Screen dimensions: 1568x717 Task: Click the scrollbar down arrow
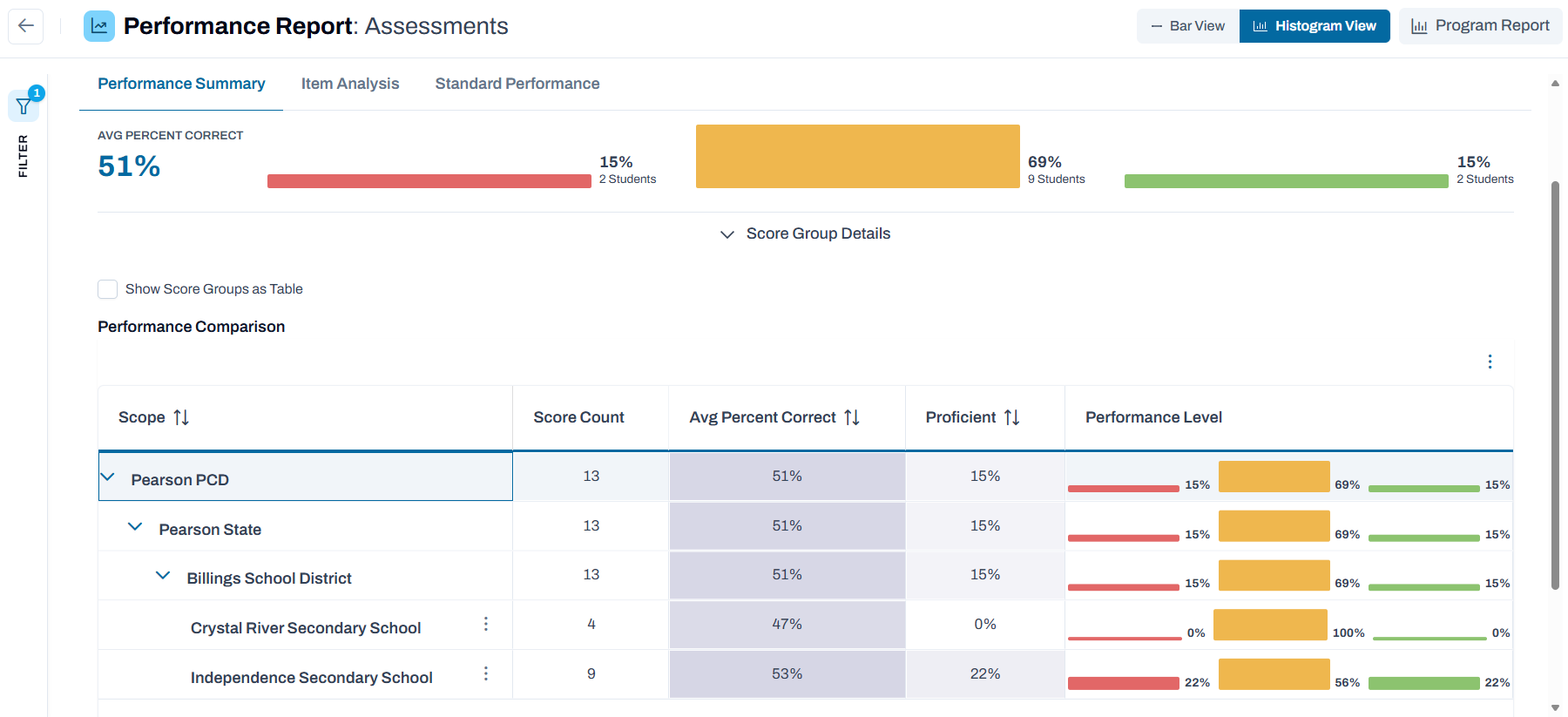pos(1556,707)
